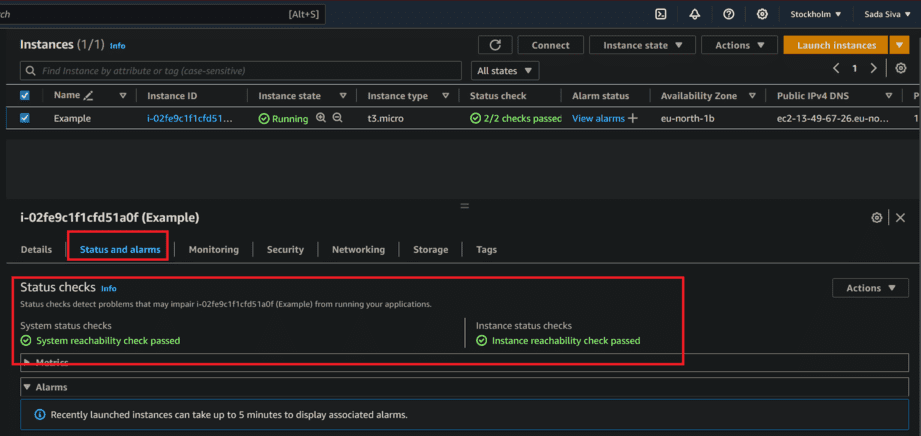Open the All states filter dropdown
This screenshot has width=921, height=436.
(505, 71)
